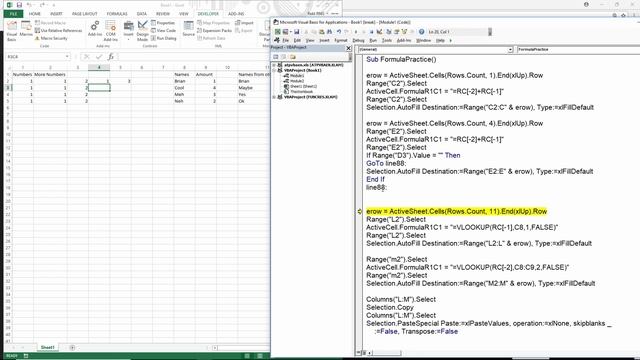Image resolution: width=640 pixels, height=360 pixels.
Task: Click the line GoTo line88 in code
Action: click(386, 163)
